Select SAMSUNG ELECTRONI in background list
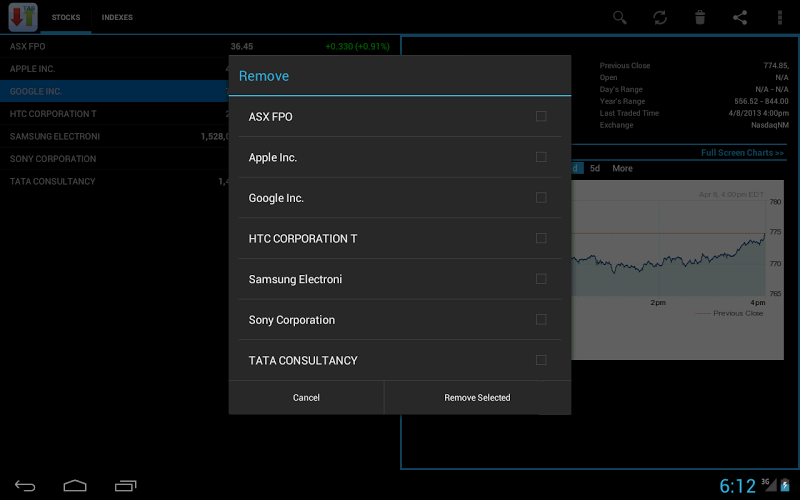800x500 pixels. point(114,136)
